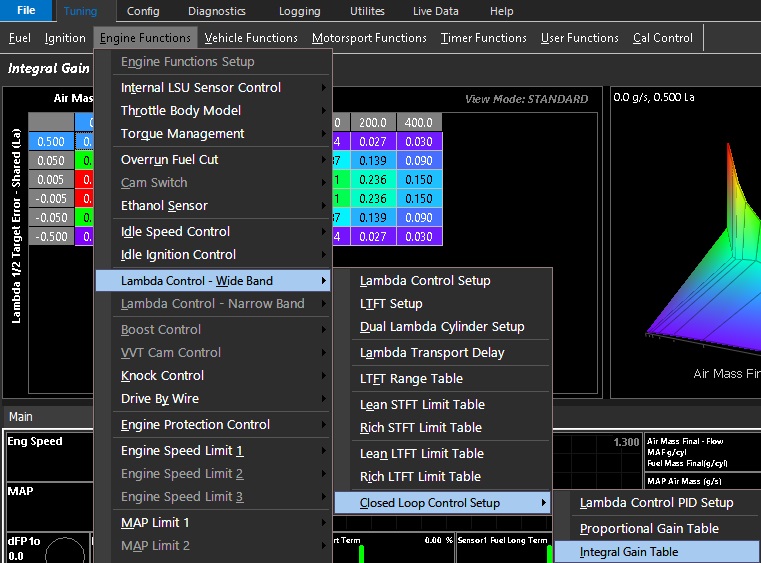
Task: Open the File menu
Action: point(26,10)
